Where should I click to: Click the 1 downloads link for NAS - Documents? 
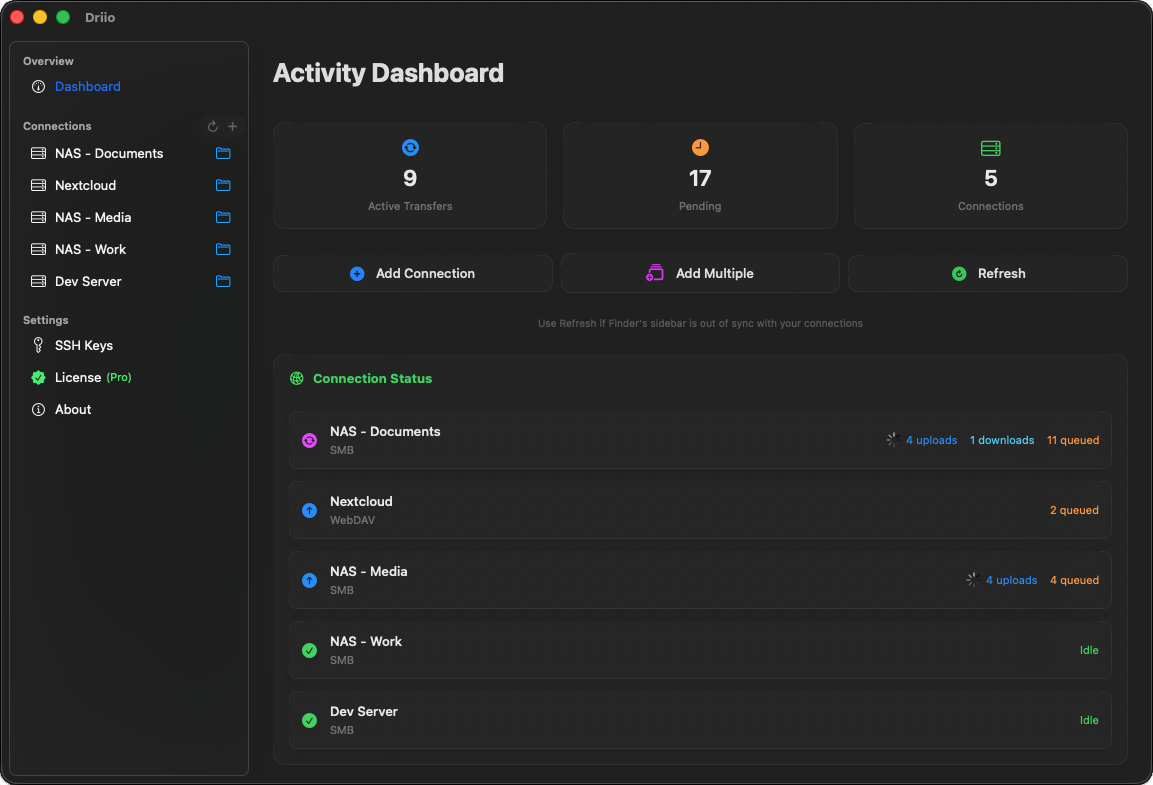1002,440
